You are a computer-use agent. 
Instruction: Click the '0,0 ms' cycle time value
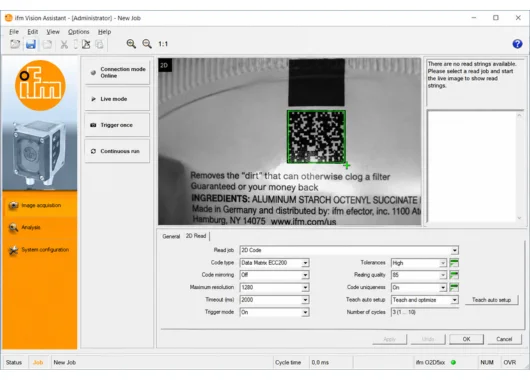320,362
